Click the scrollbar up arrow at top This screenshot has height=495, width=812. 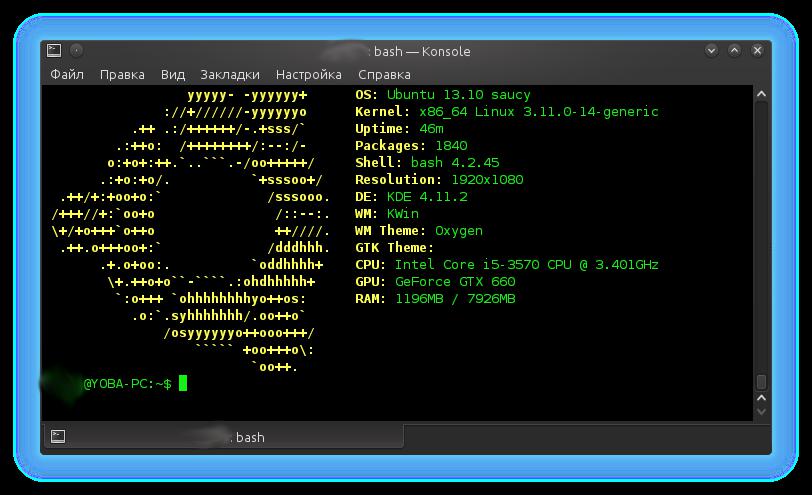coord(761,94)
